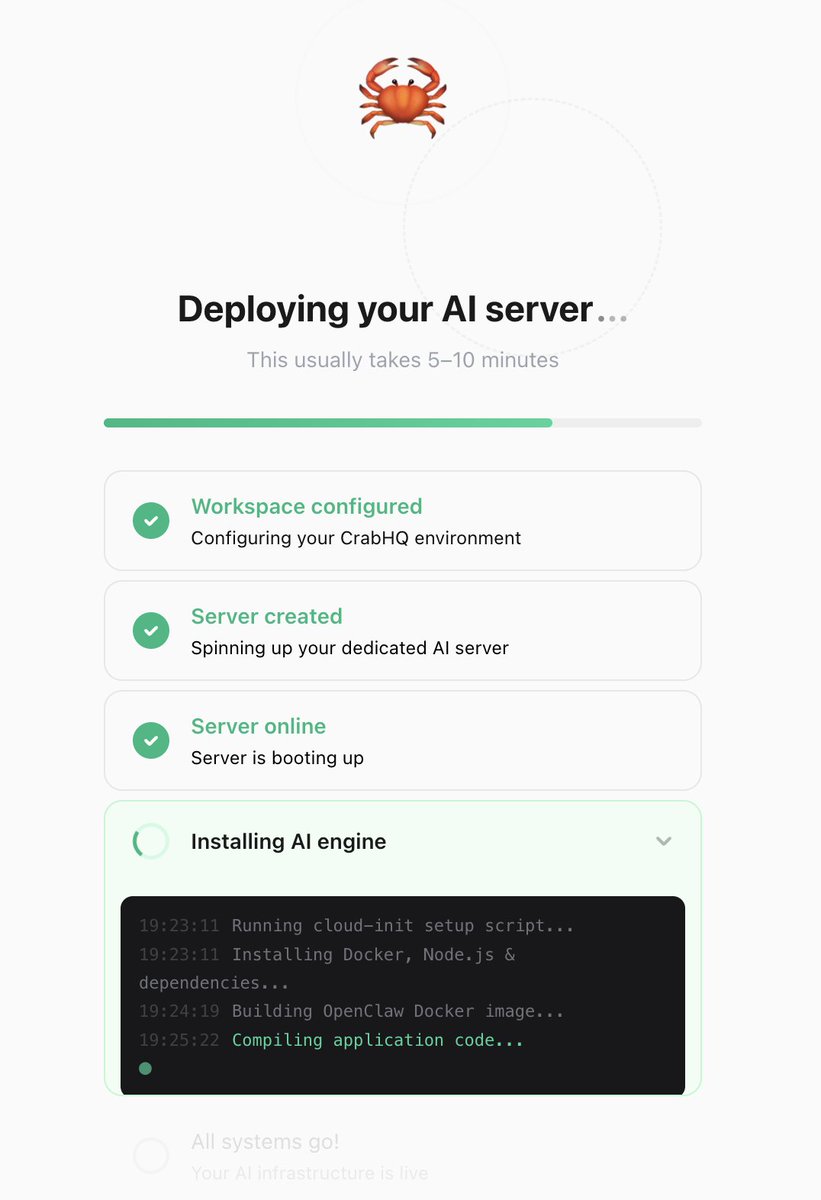Click 'Building OpenClaw Docker image...' log line

398,1011
